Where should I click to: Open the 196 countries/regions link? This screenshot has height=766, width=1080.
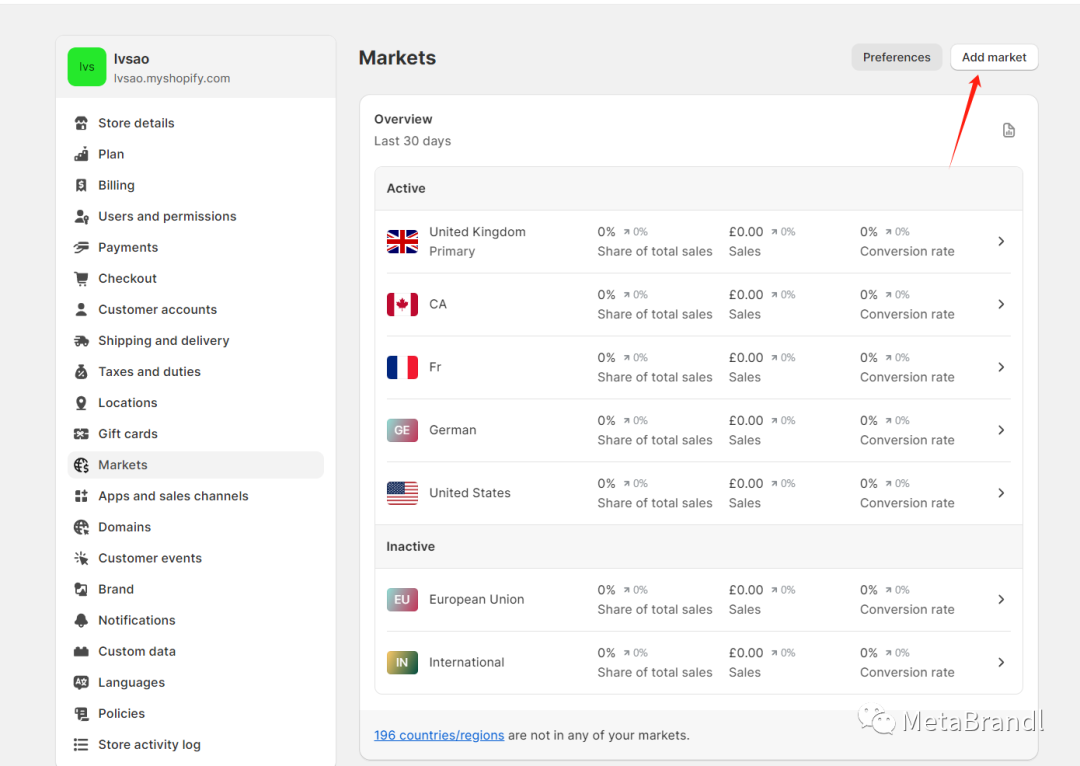439,735
